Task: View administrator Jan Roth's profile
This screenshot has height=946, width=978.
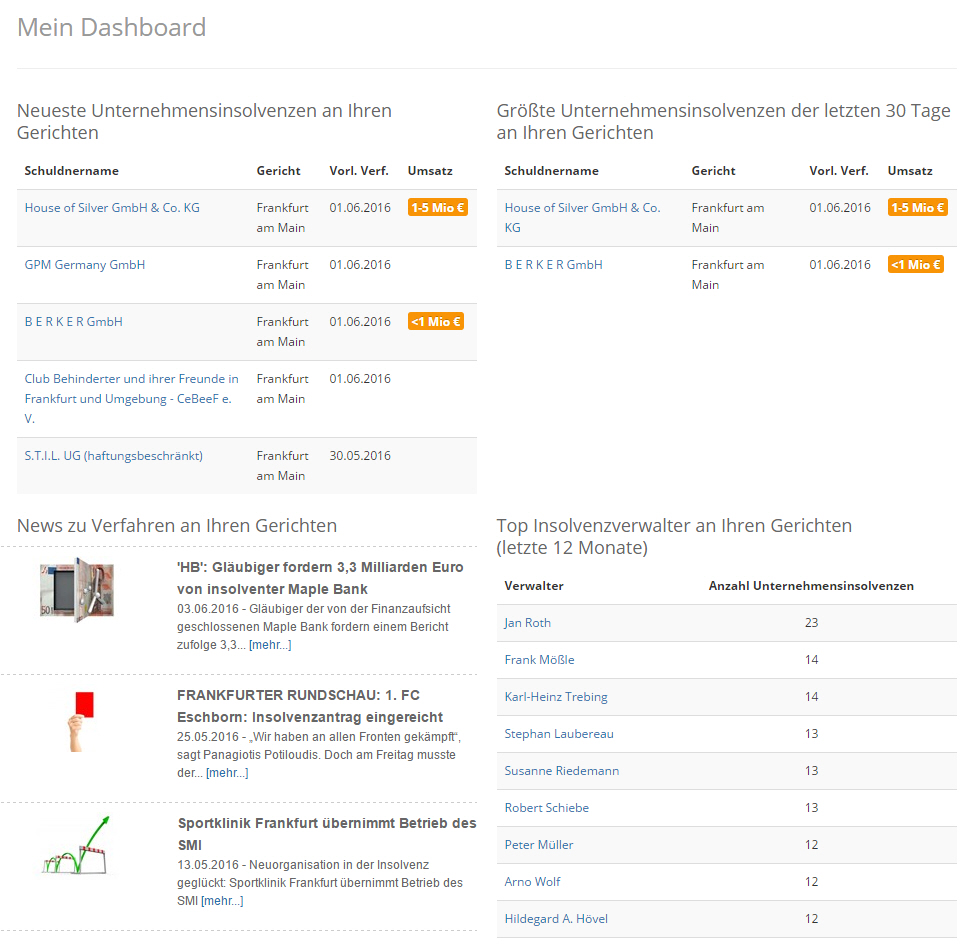Action: [x=527, y=623]
